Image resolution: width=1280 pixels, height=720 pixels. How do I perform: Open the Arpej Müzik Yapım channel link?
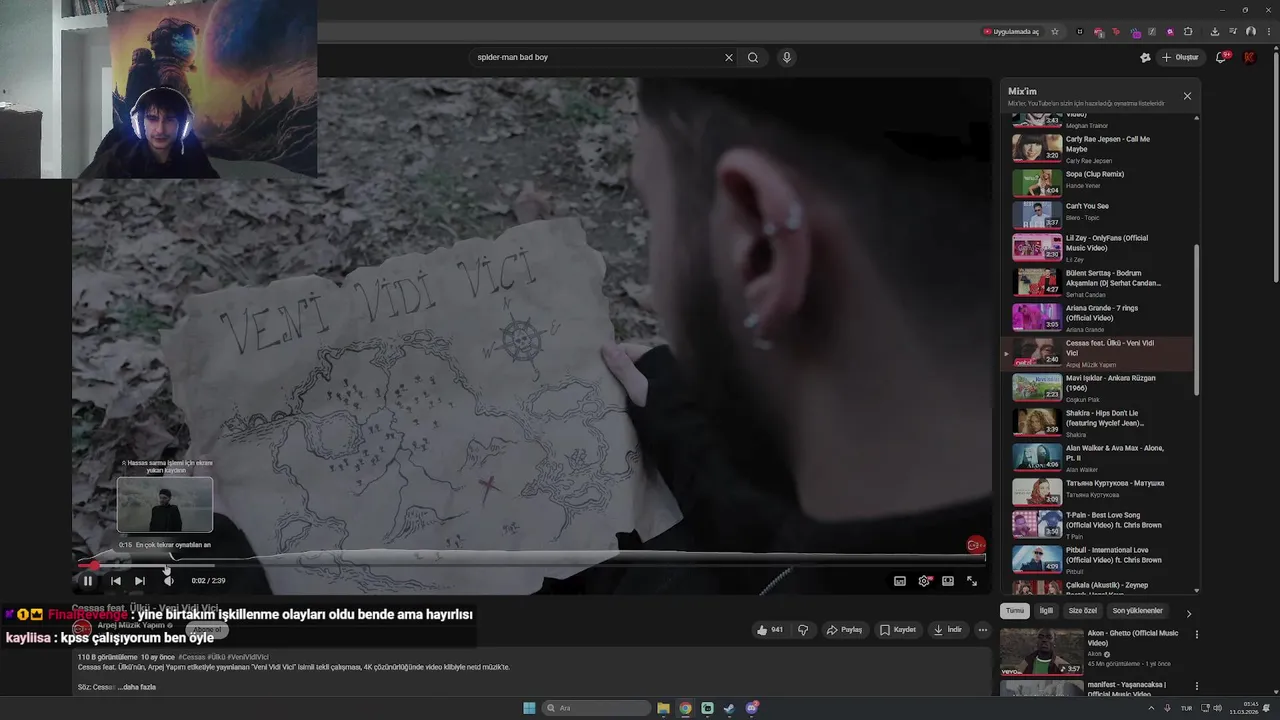(134, 625)
